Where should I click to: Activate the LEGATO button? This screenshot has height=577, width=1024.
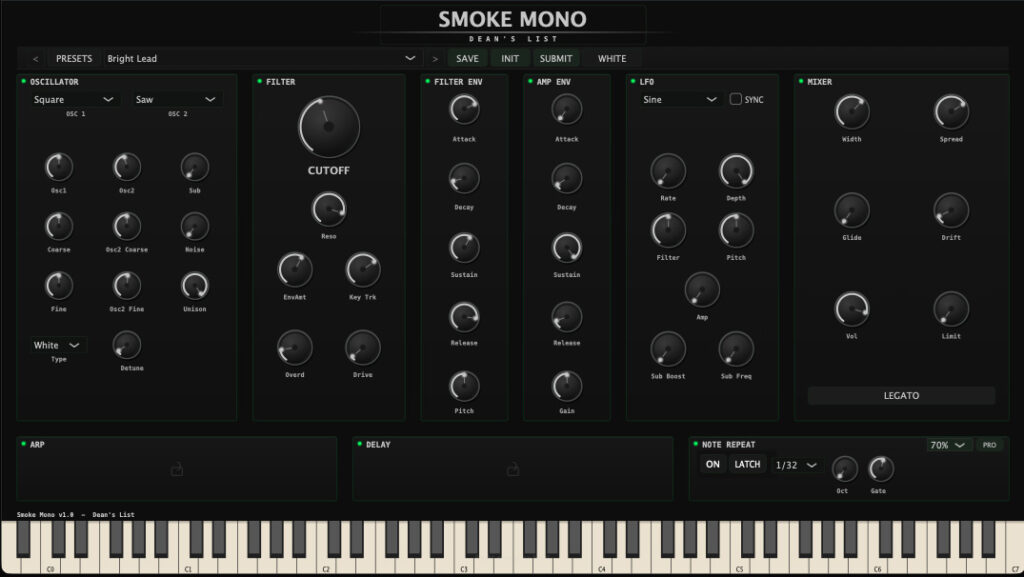[899, 396]
